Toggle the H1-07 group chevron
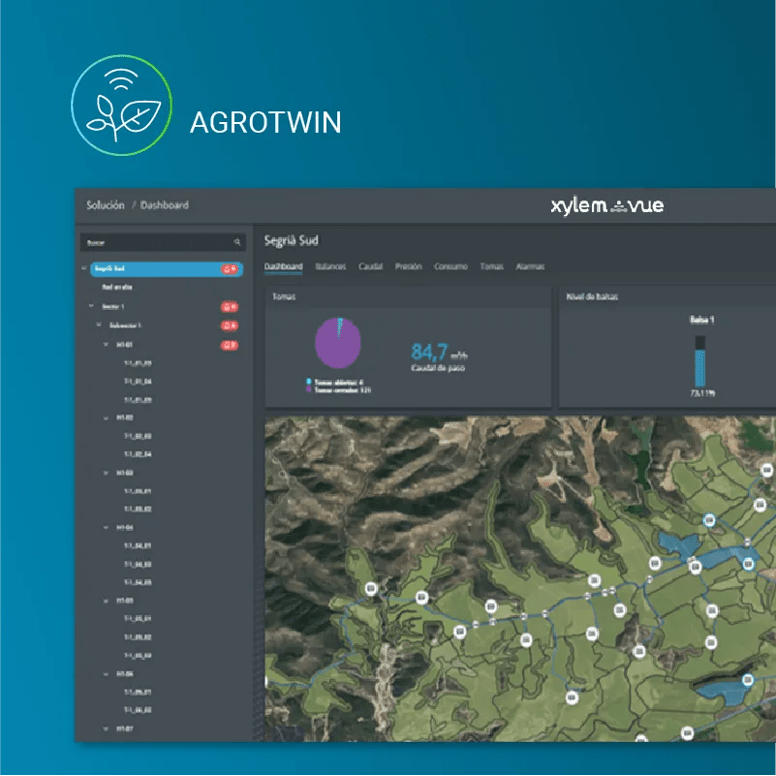The width and height of the screenshot is (776, 776). click(106, 729)
